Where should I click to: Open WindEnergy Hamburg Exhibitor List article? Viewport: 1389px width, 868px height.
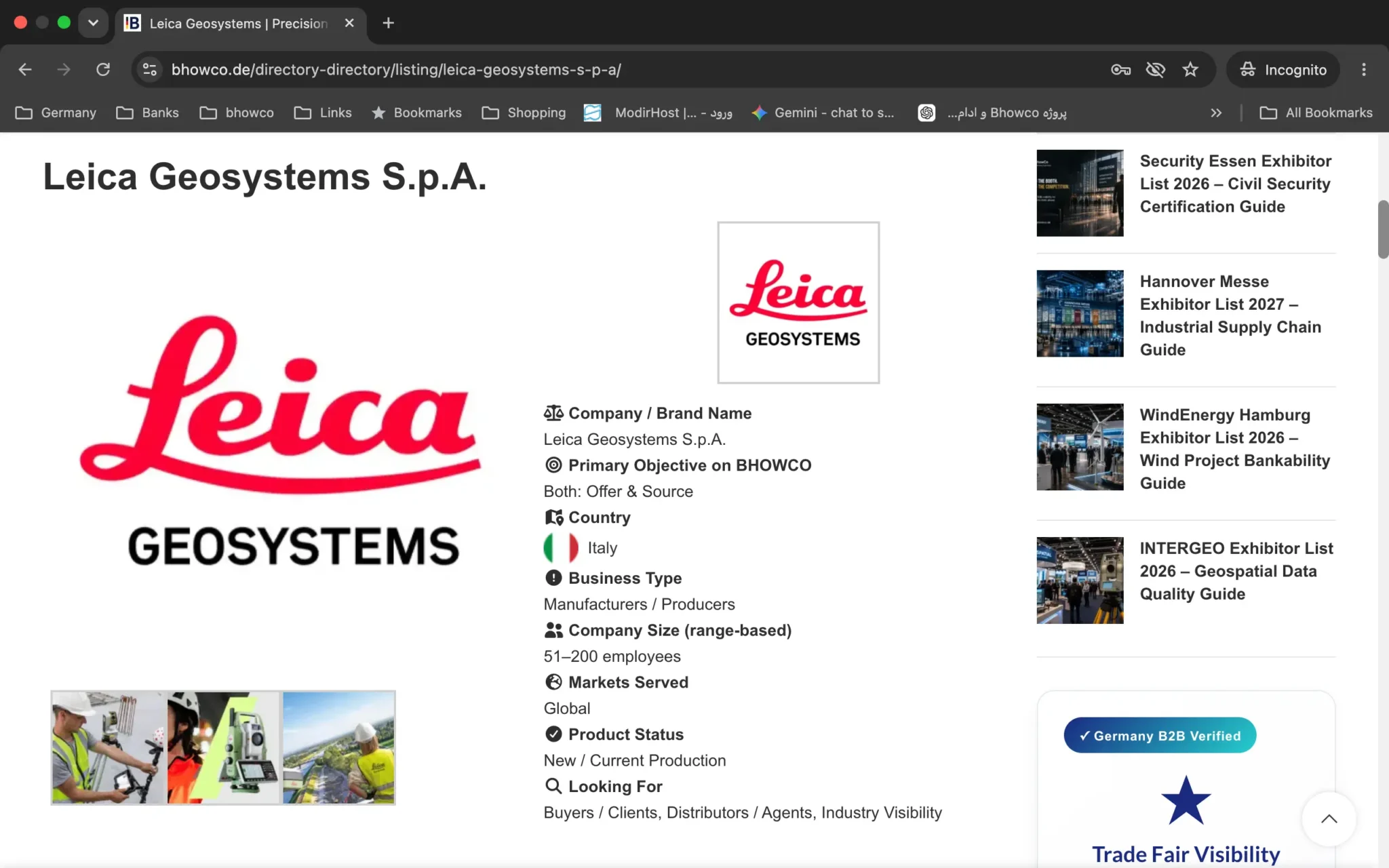click(1235, 449)
